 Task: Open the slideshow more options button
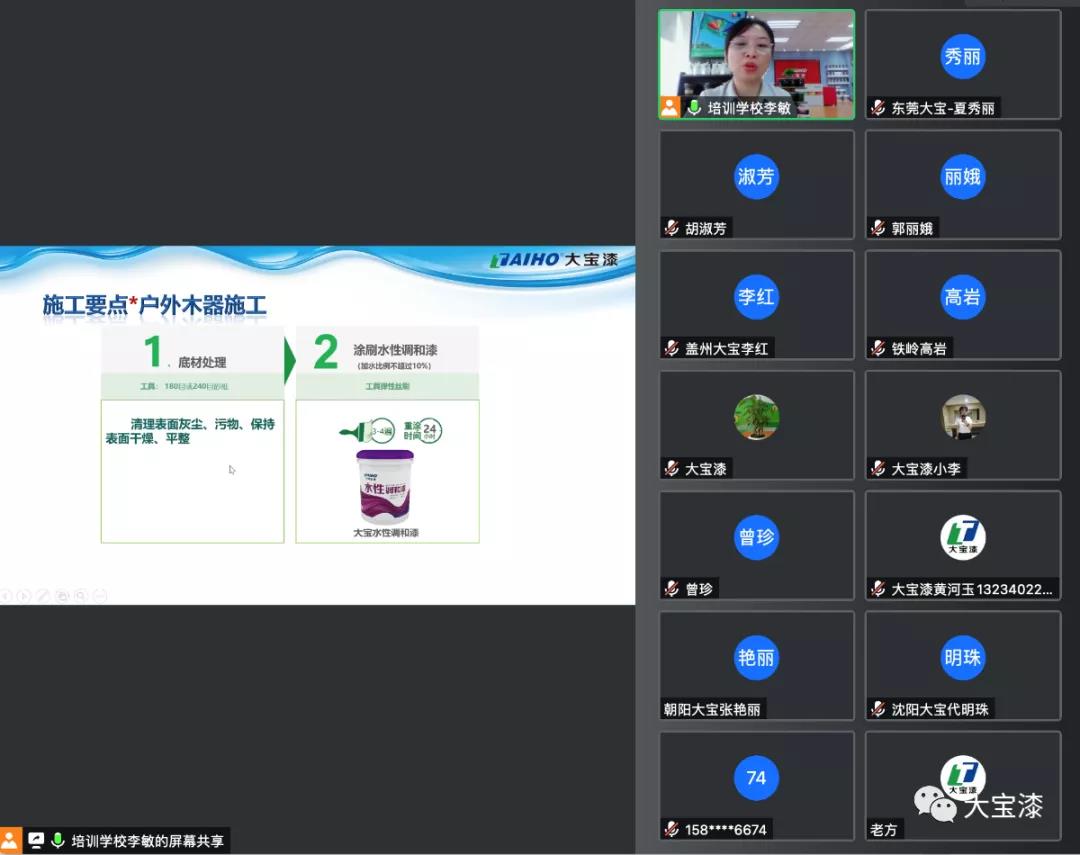pos(100,595)
